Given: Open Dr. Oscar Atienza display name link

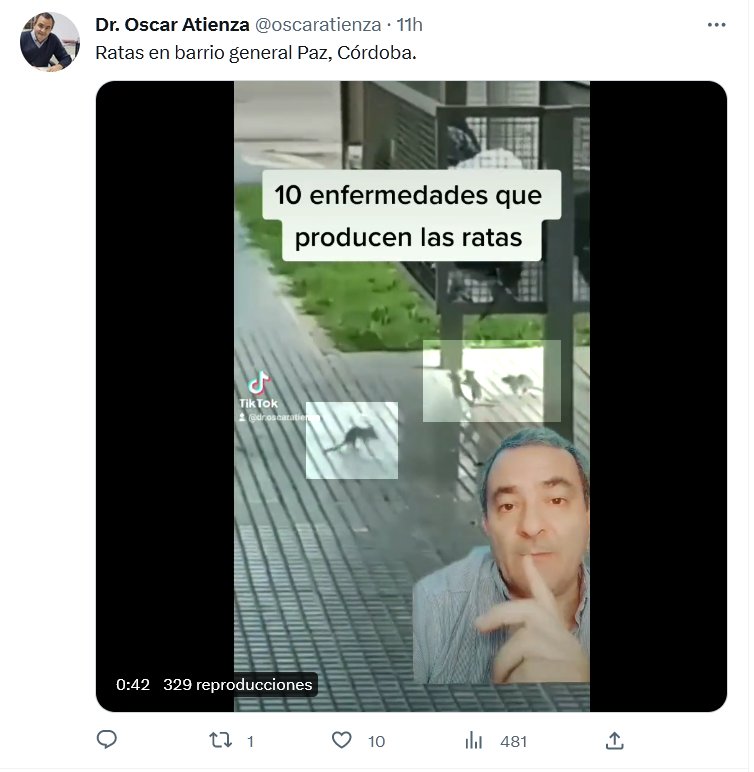Looking at the screenshot, I should click(173, 25).
